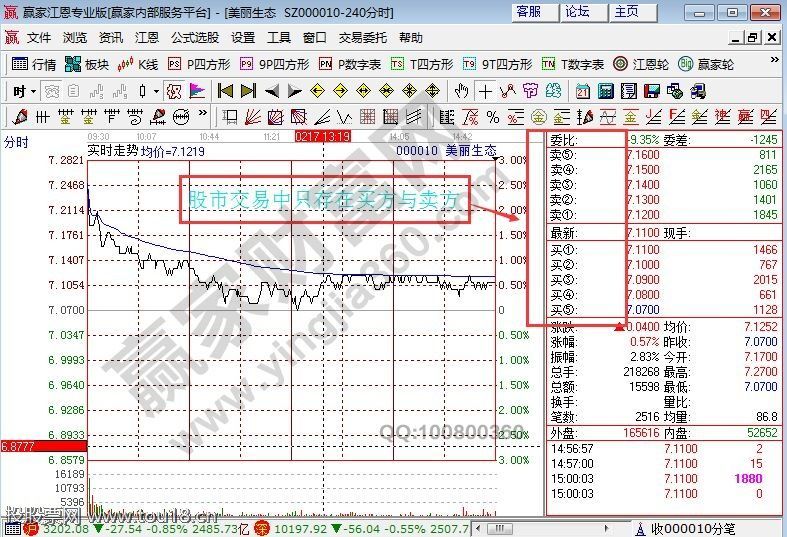
Task: Restore the inner document window
Action: pos(753,38)
